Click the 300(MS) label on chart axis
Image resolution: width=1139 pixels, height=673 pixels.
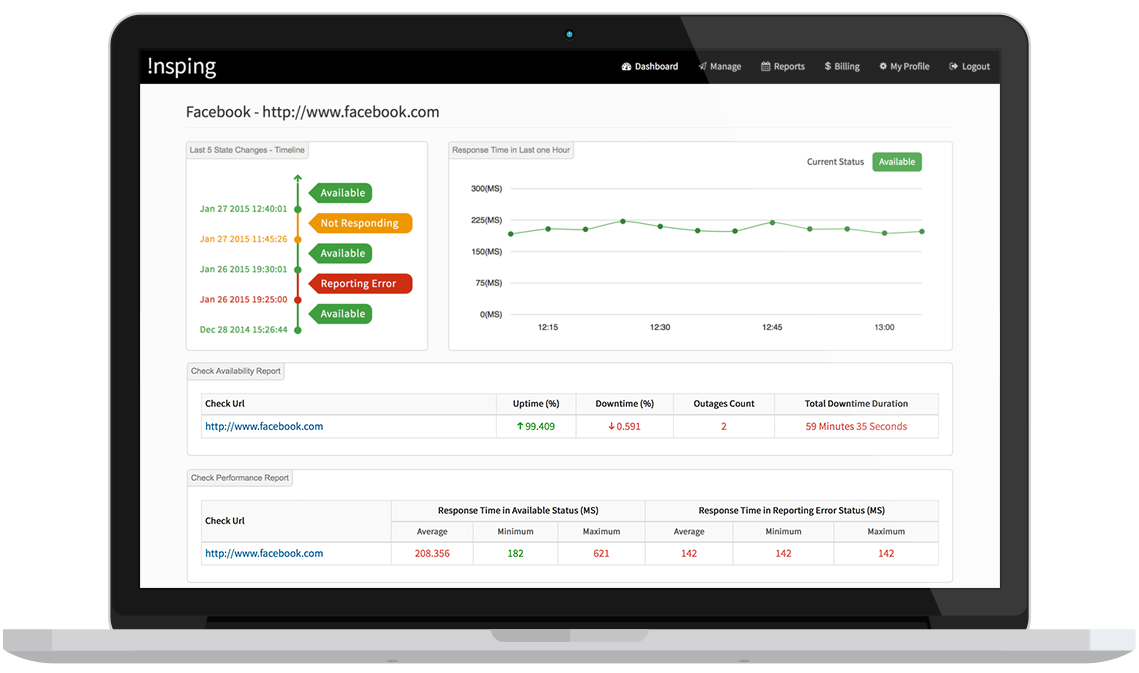point(486,188)
